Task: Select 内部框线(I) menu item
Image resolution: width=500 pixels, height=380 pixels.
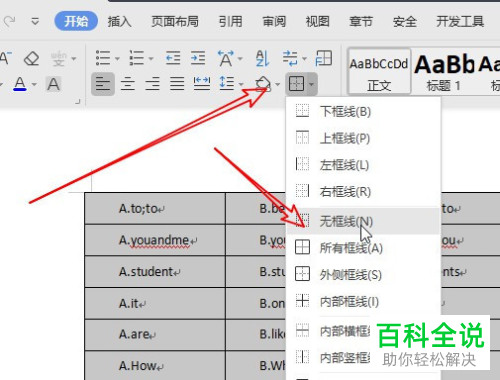Action: (x=363, y=302)
